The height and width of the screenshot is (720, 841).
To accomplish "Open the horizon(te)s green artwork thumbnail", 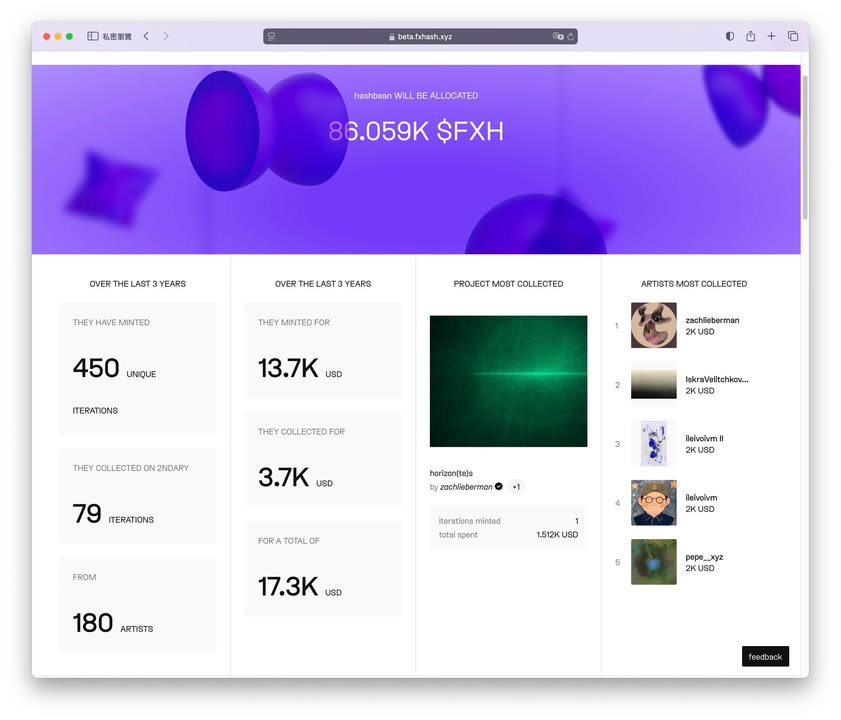I will (x=508, y=381).
